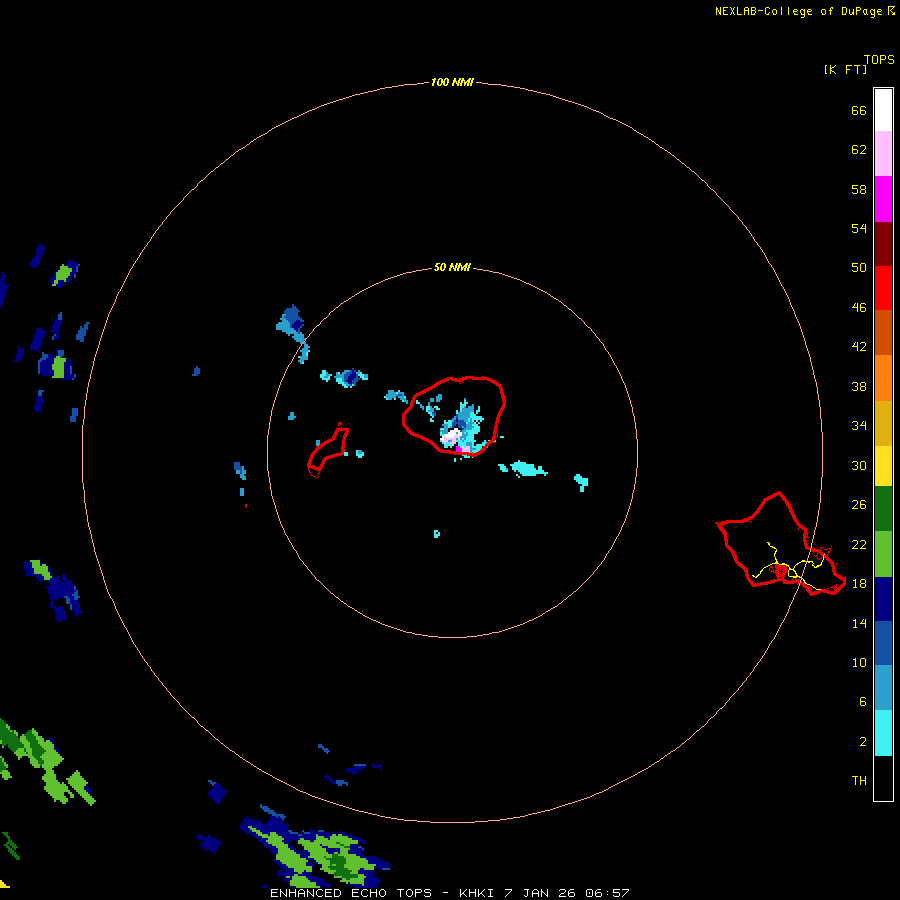Click the light green swatch near 22
900x900 pixels.
pyautogui.click(x=883, y=554)
